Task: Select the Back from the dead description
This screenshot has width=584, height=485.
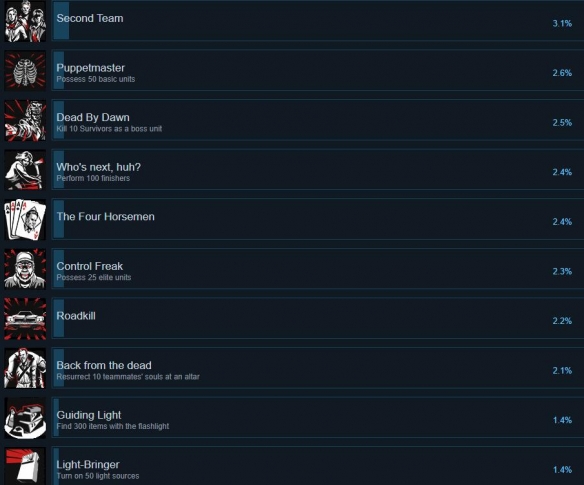Action: [x=128, y=377]
